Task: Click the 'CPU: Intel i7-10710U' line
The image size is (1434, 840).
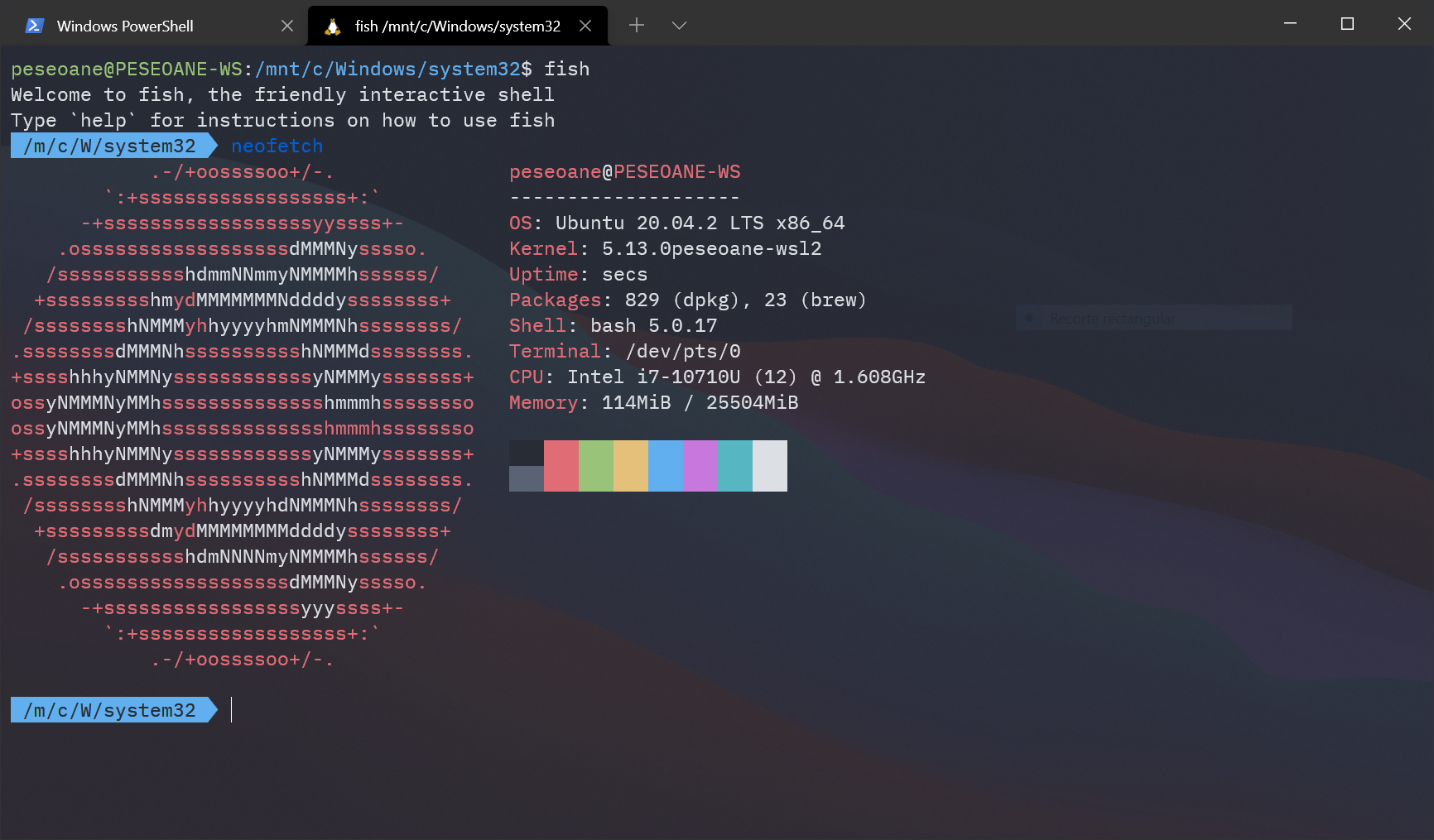Action: [x=717, y=377]
